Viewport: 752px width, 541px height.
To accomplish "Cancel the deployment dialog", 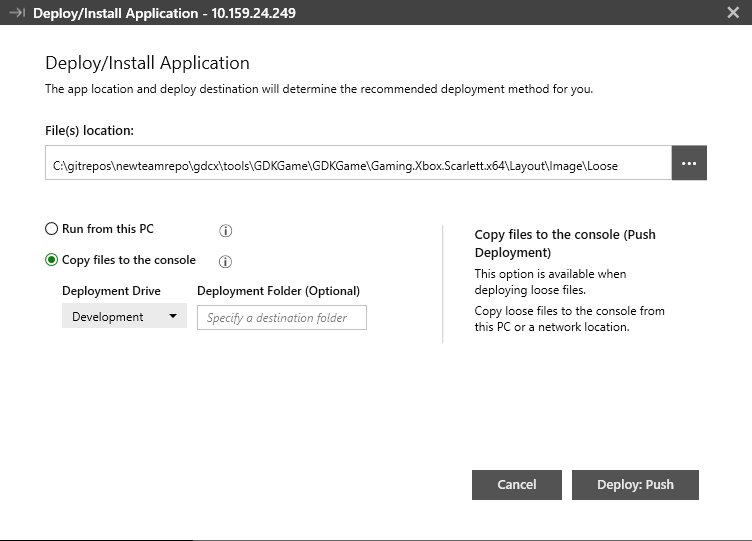I will (x=517, y=484).
